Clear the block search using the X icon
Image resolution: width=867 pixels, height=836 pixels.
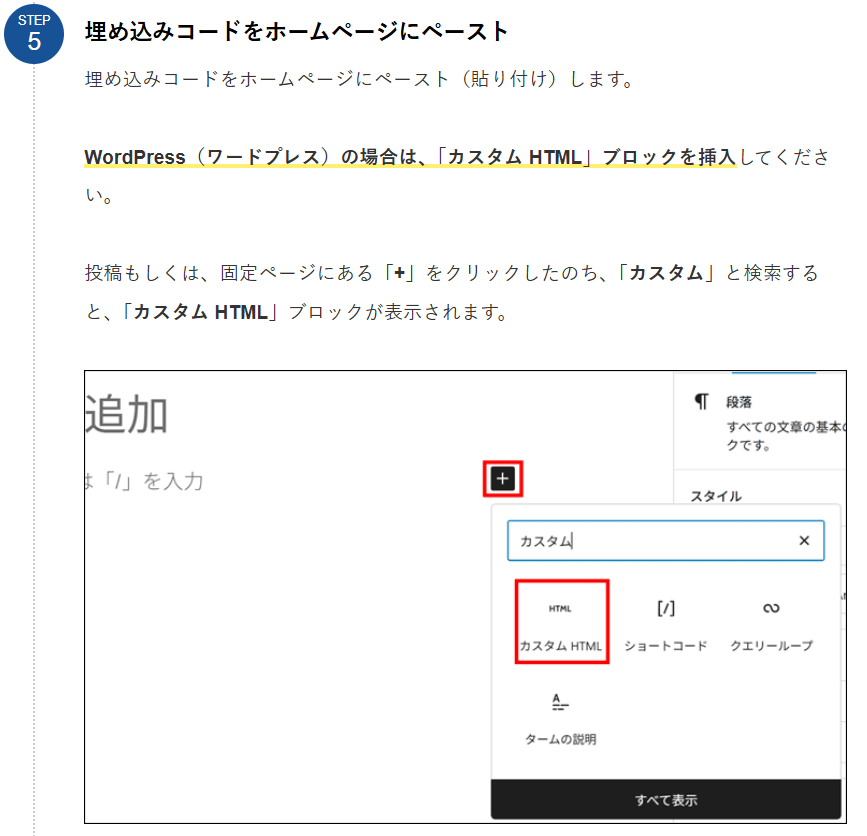804,540
